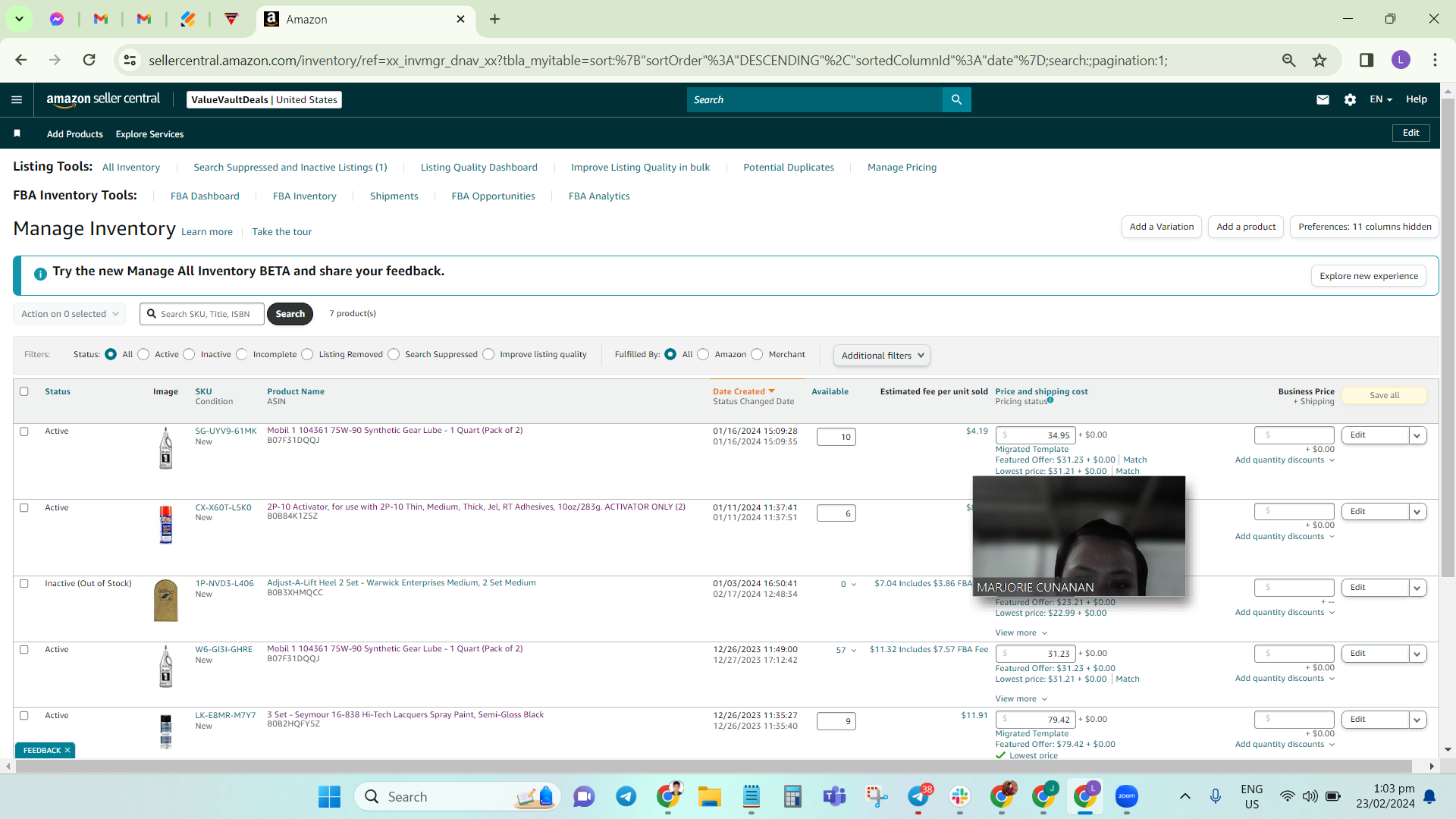Click the Add a product button
Screen dimensions: 1456x819
(1246, 227)
